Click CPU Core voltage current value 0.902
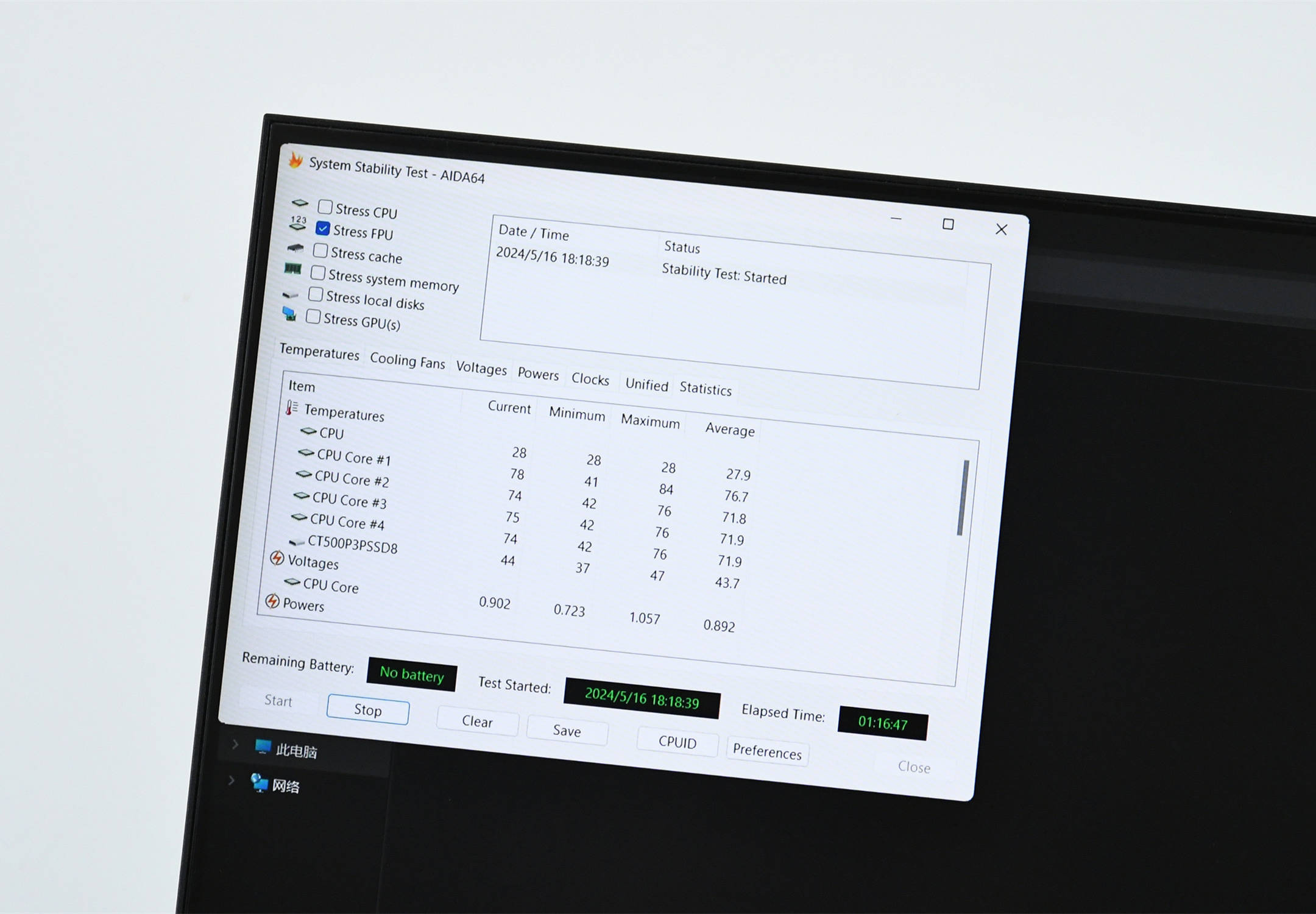This screenshot has width=1316, height=914. (495, 603)
